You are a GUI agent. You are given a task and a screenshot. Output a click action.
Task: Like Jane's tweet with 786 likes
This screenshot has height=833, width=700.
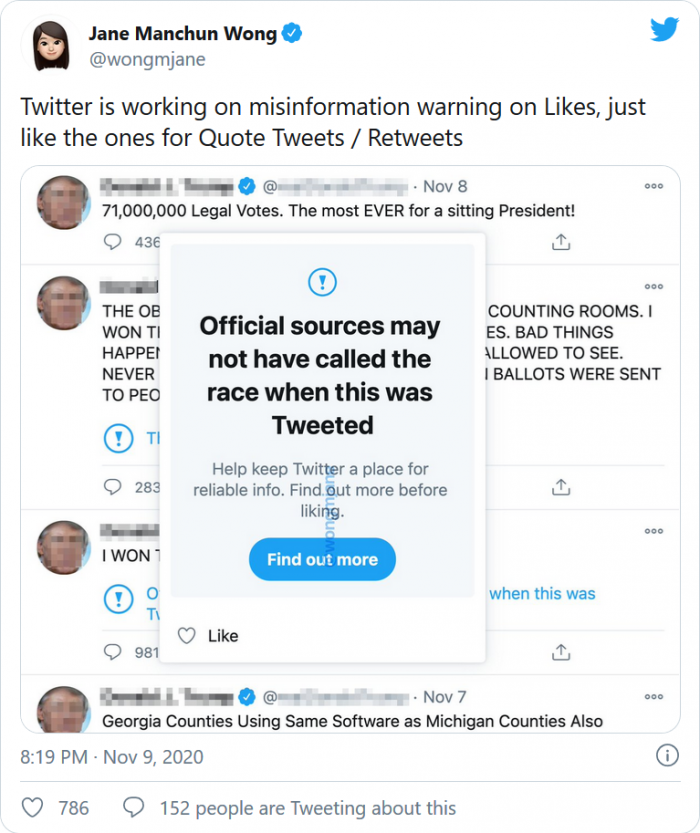(33, 808)
